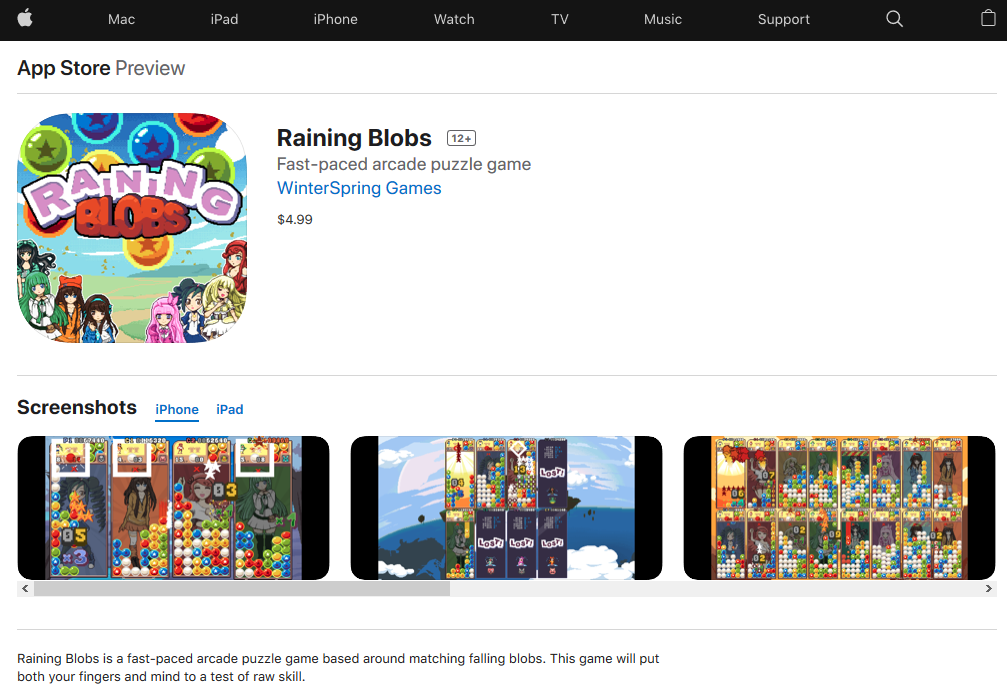Open the Mac menu item
This screenshot has height=695, width=1007.
(121, 19)
